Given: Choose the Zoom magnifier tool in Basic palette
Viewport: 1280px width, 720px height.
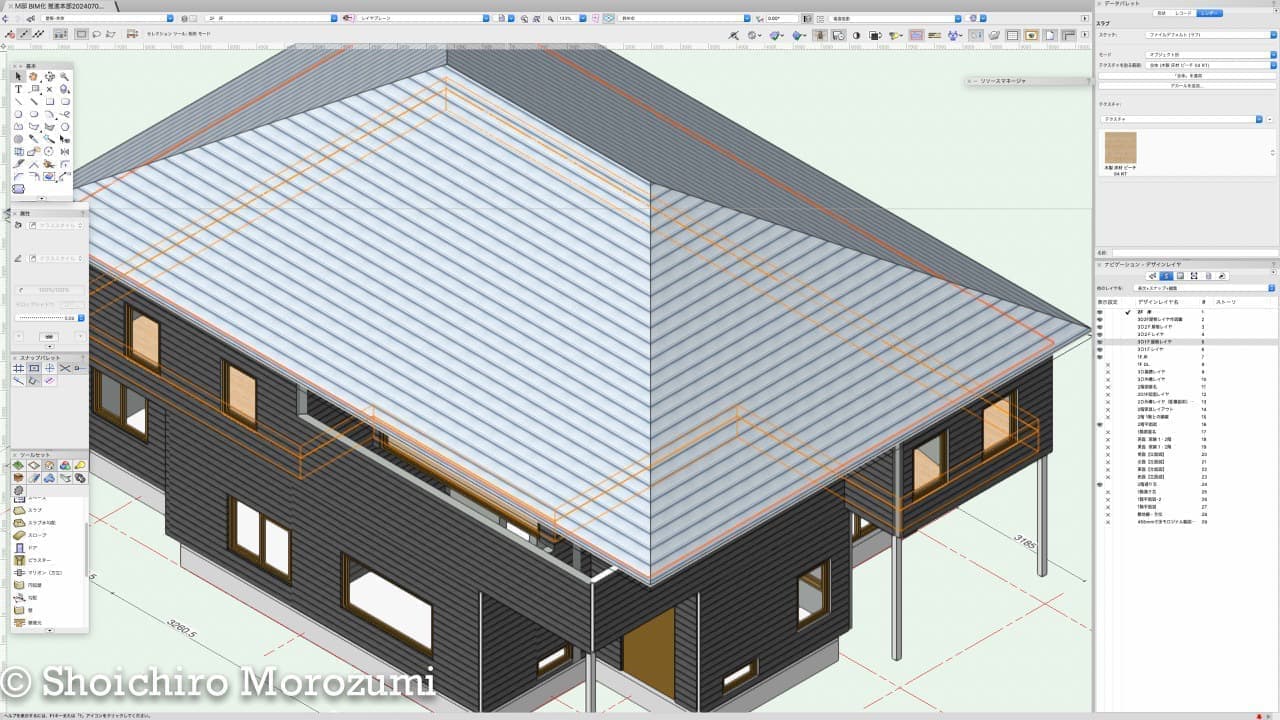Looking at the screenshot, I should [x=65, y=77].
